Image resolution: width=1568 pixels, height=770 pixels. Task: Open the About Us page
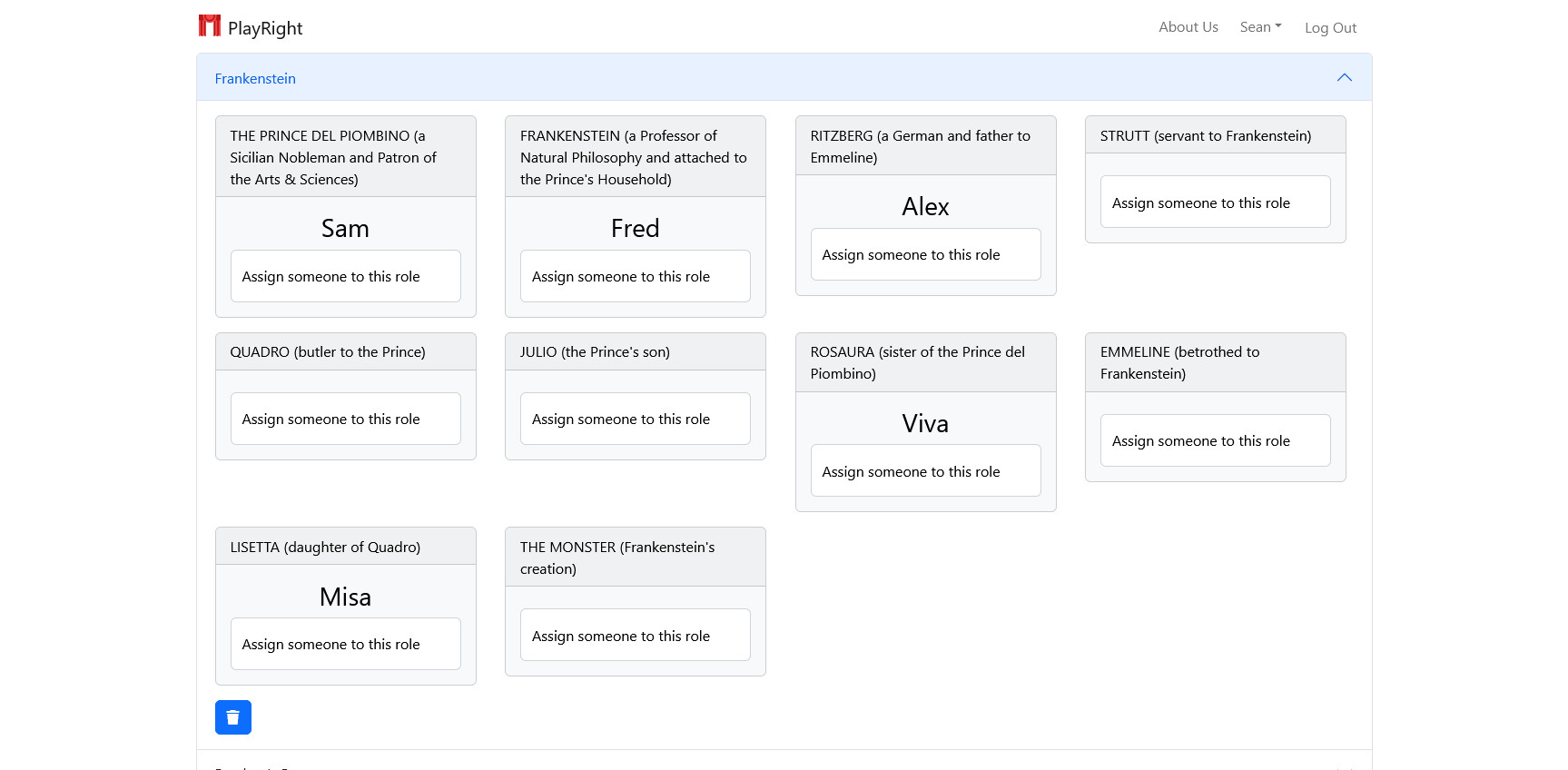pos(1188,27)
